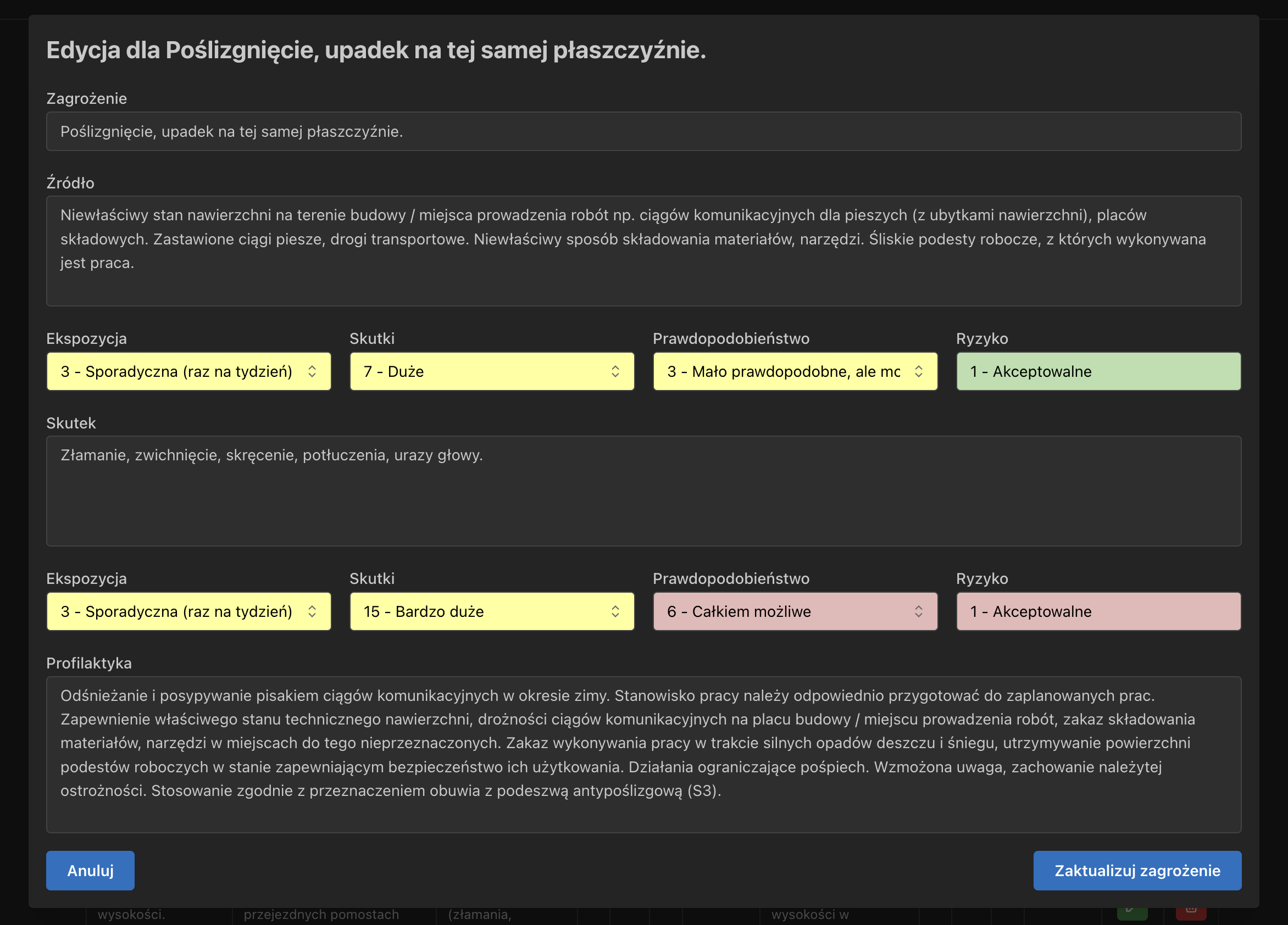Open second Ekspozycja dropdown above Profilaktyka
1288x925 pixels.
coord(188,611)
